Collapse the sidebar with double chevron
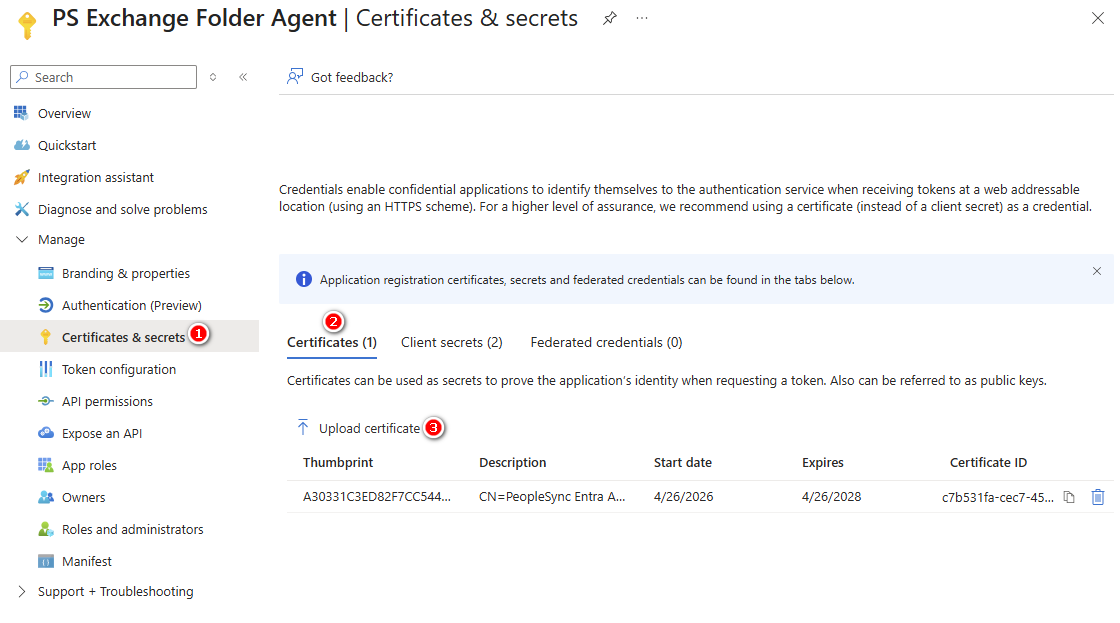Screen dimensions: 1120x623 coord(243,77)
